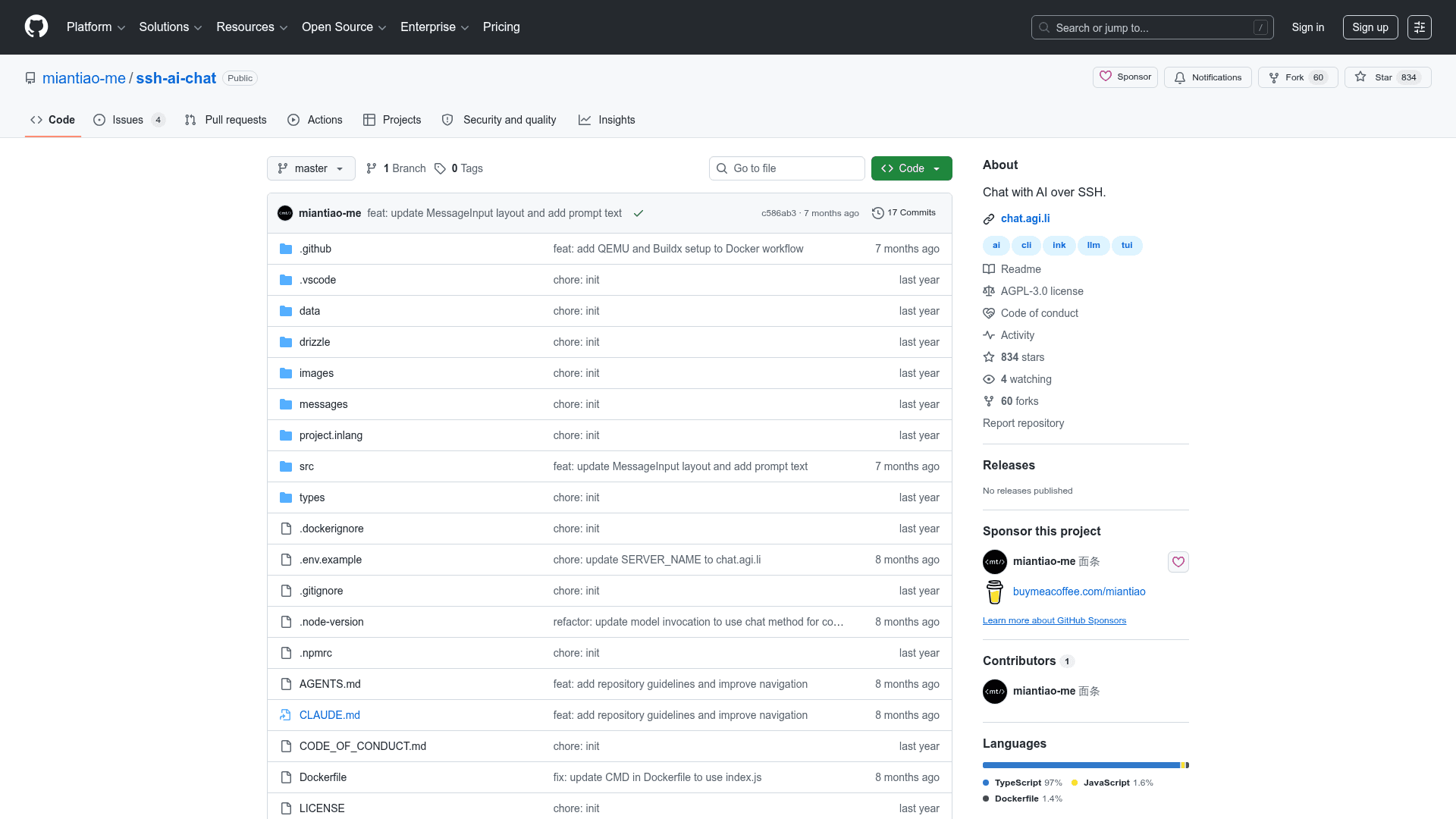Open the chat.agi.li website link

pos(1025,218)
